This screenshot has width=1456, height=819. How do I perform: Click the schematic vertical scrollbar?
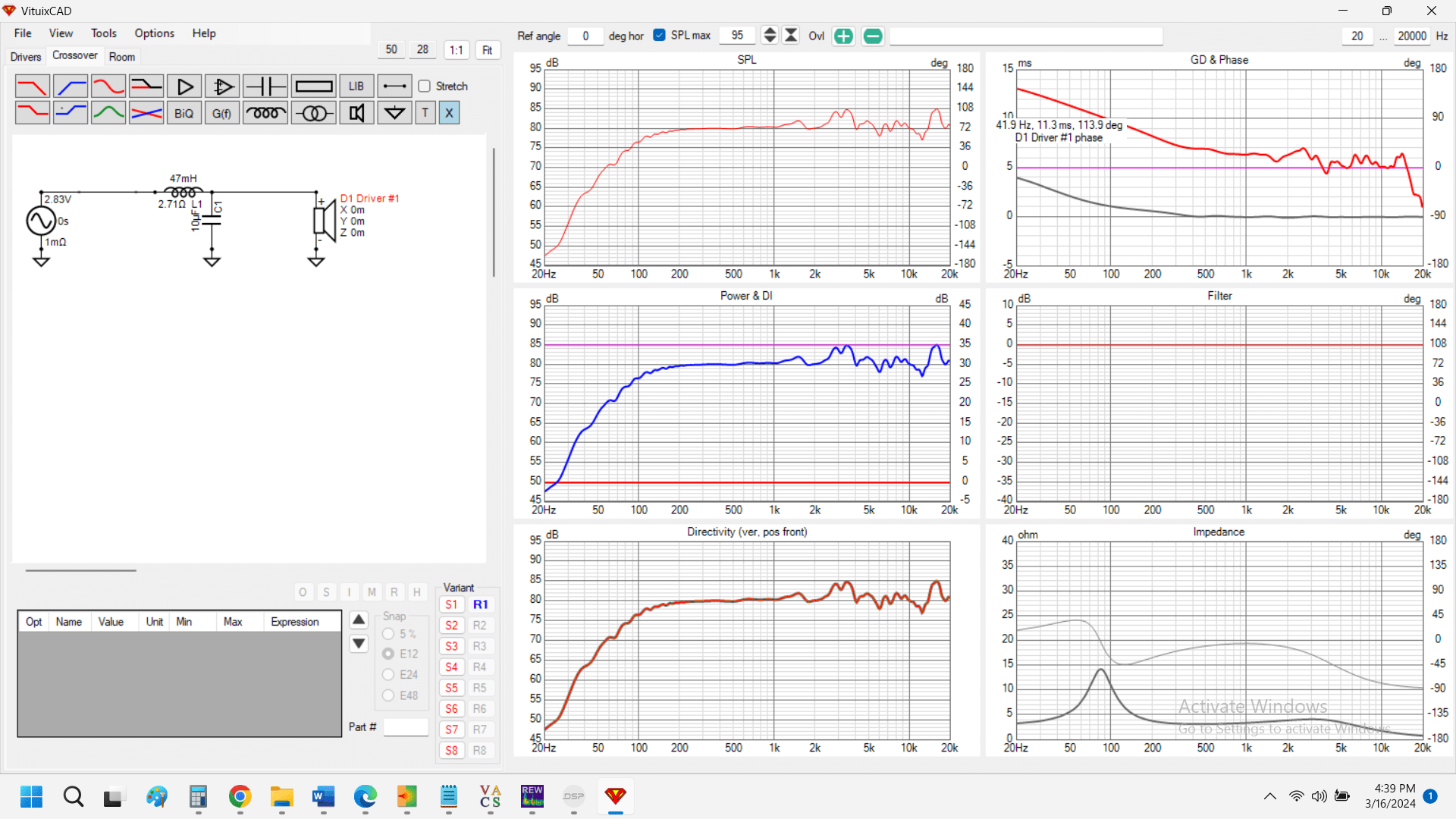pyautogui.click(x=494, y=212)
